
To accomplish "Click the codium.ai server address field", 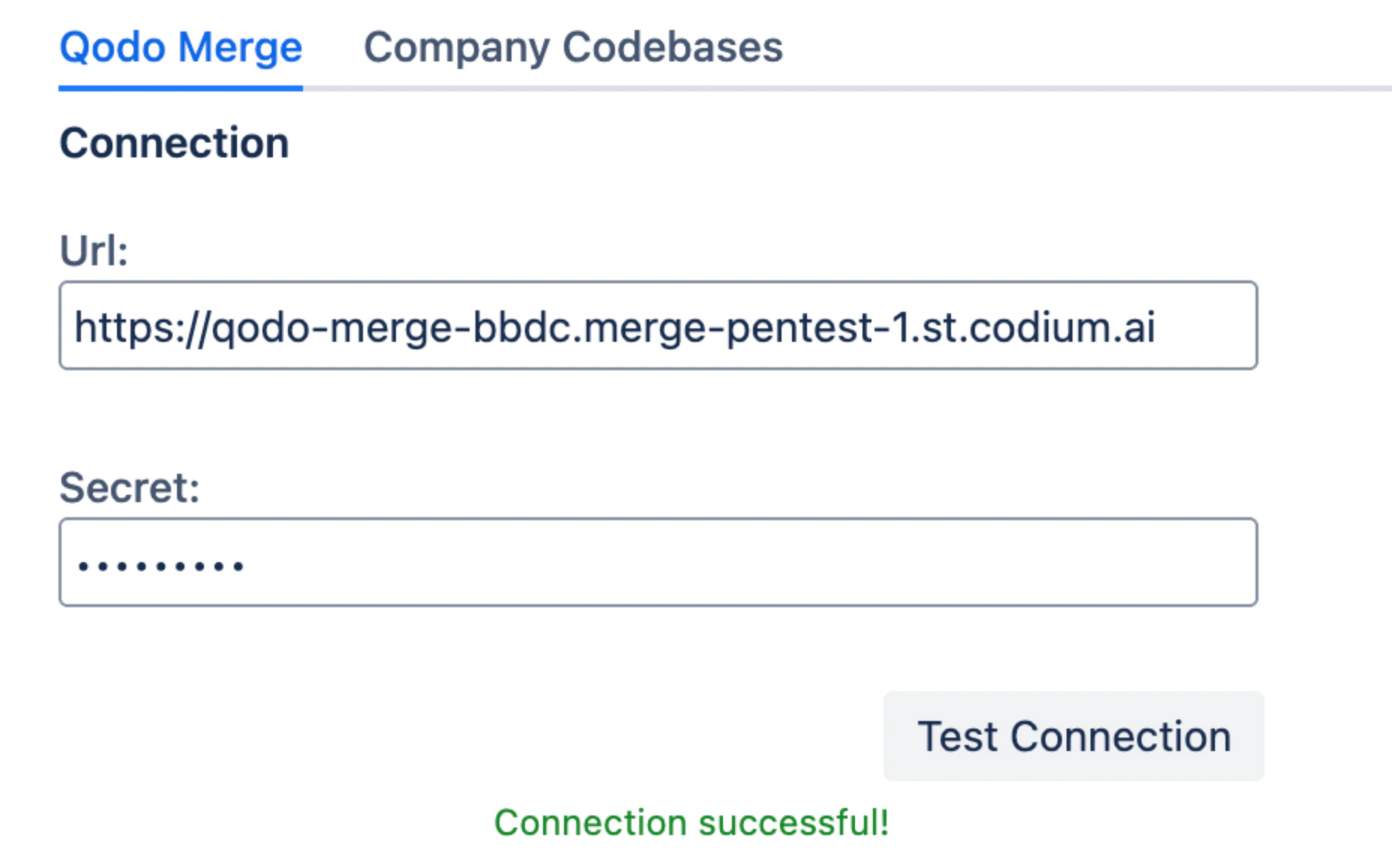I will [658, 325].
